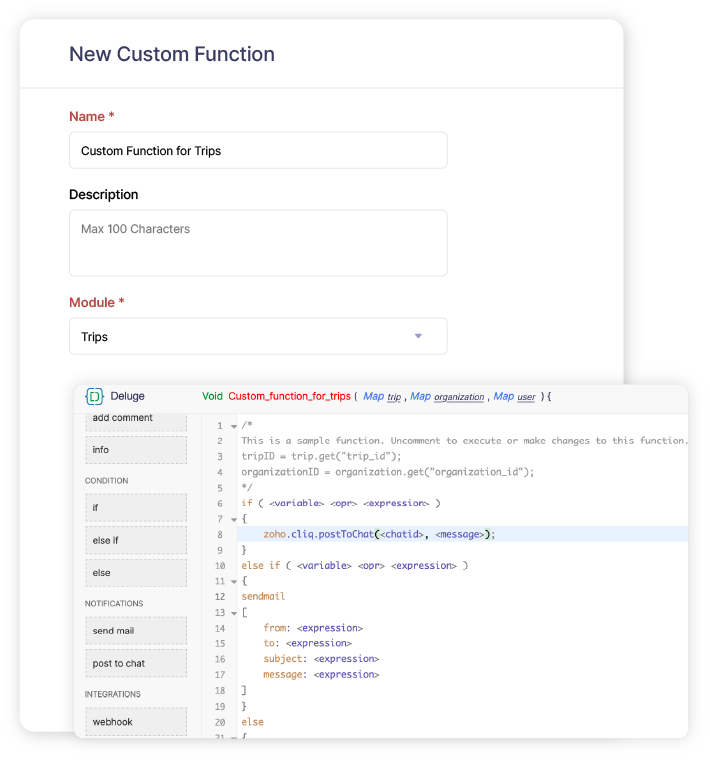Click line number 8 in the gutter
This screenshot has height=760, width=710.
click(220, 535)
